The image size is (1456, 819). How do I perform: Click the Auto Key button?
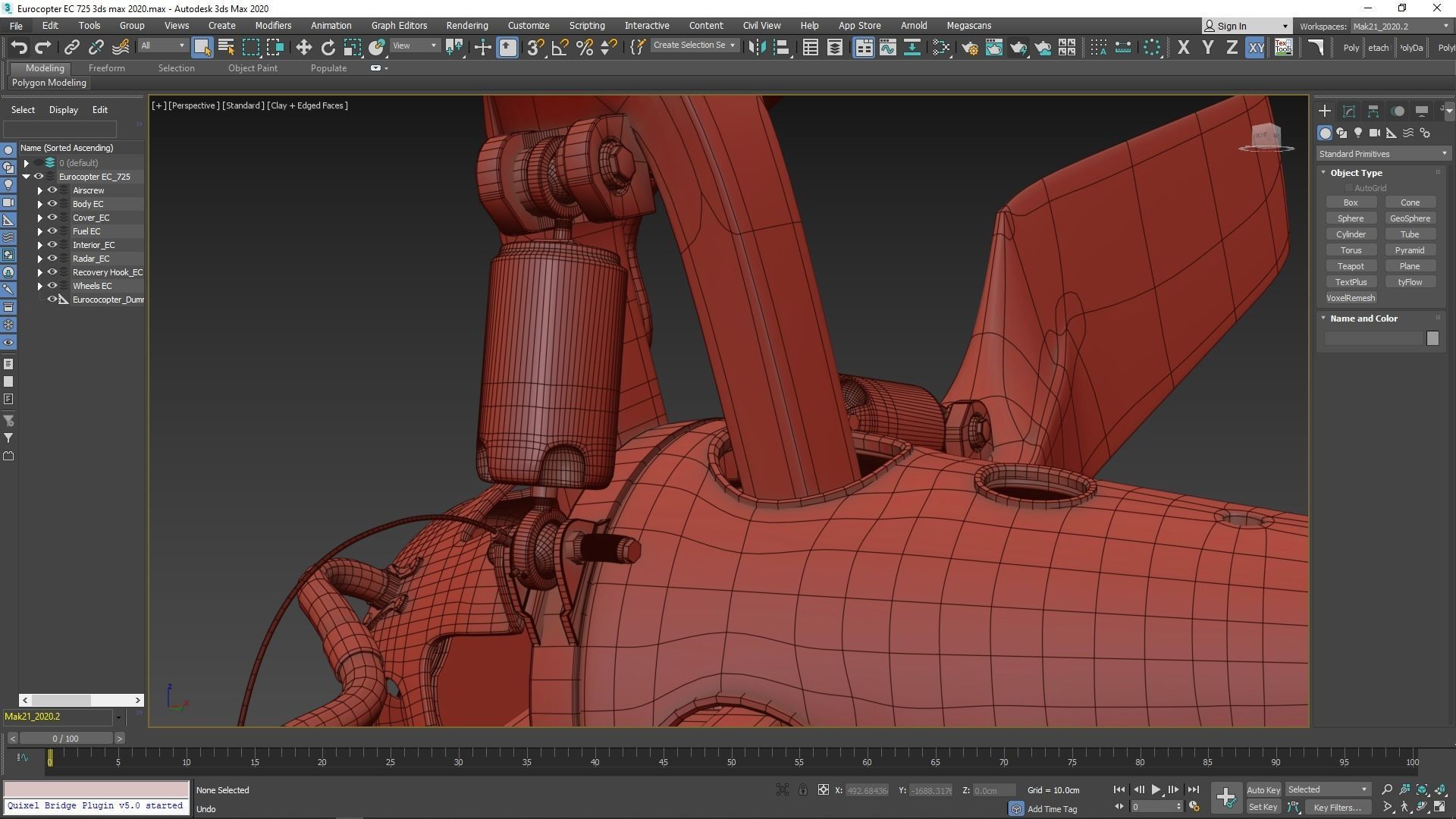[1263, 789]
